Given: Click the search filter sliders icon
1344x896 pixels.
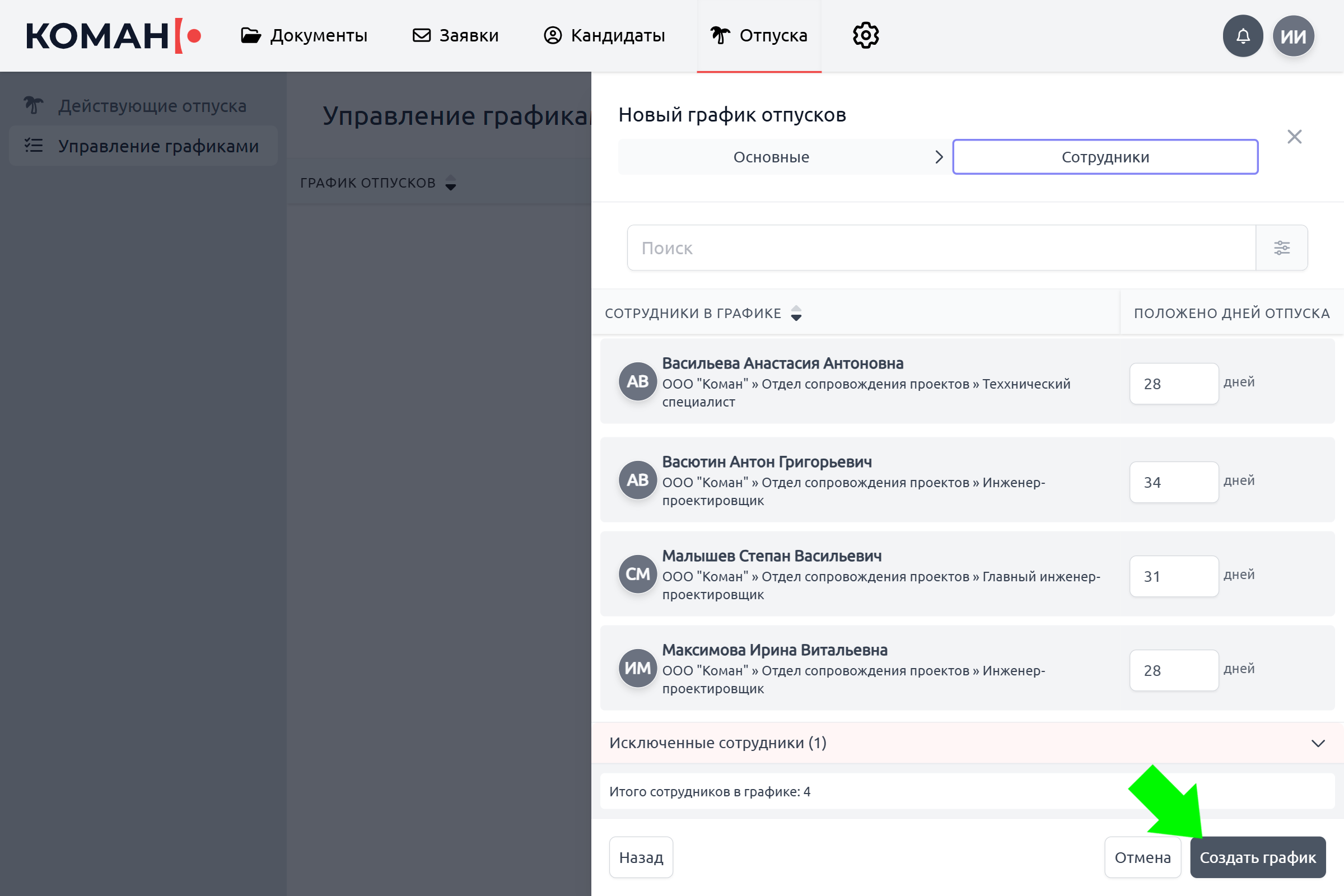Looking at the screenshot, I should click(x=1281, y=248).
